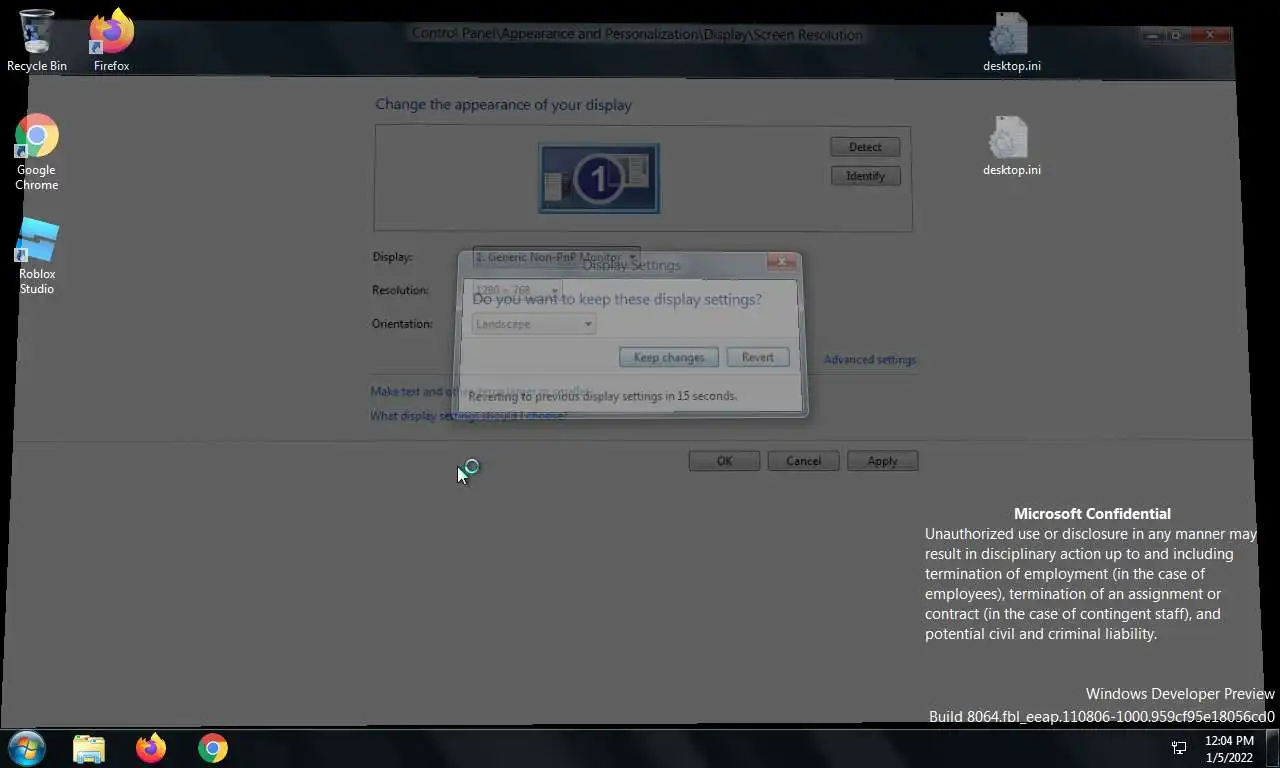Click the Control Panel Screen Resolution address path
Image resolution: width=1280 pixels, height=768 pixels.
(636, 34)
